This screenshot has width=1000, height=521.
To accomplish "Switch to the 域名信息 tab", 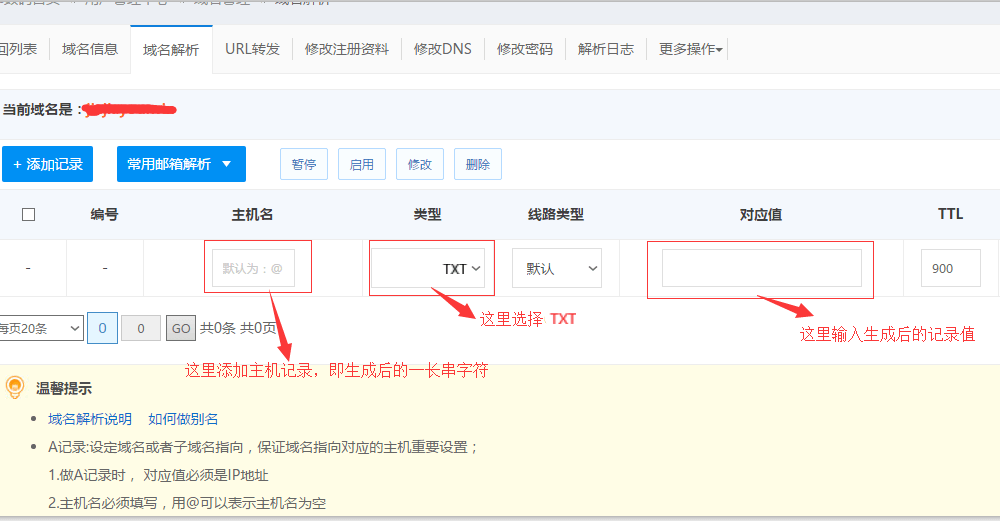I will (90, 49).
